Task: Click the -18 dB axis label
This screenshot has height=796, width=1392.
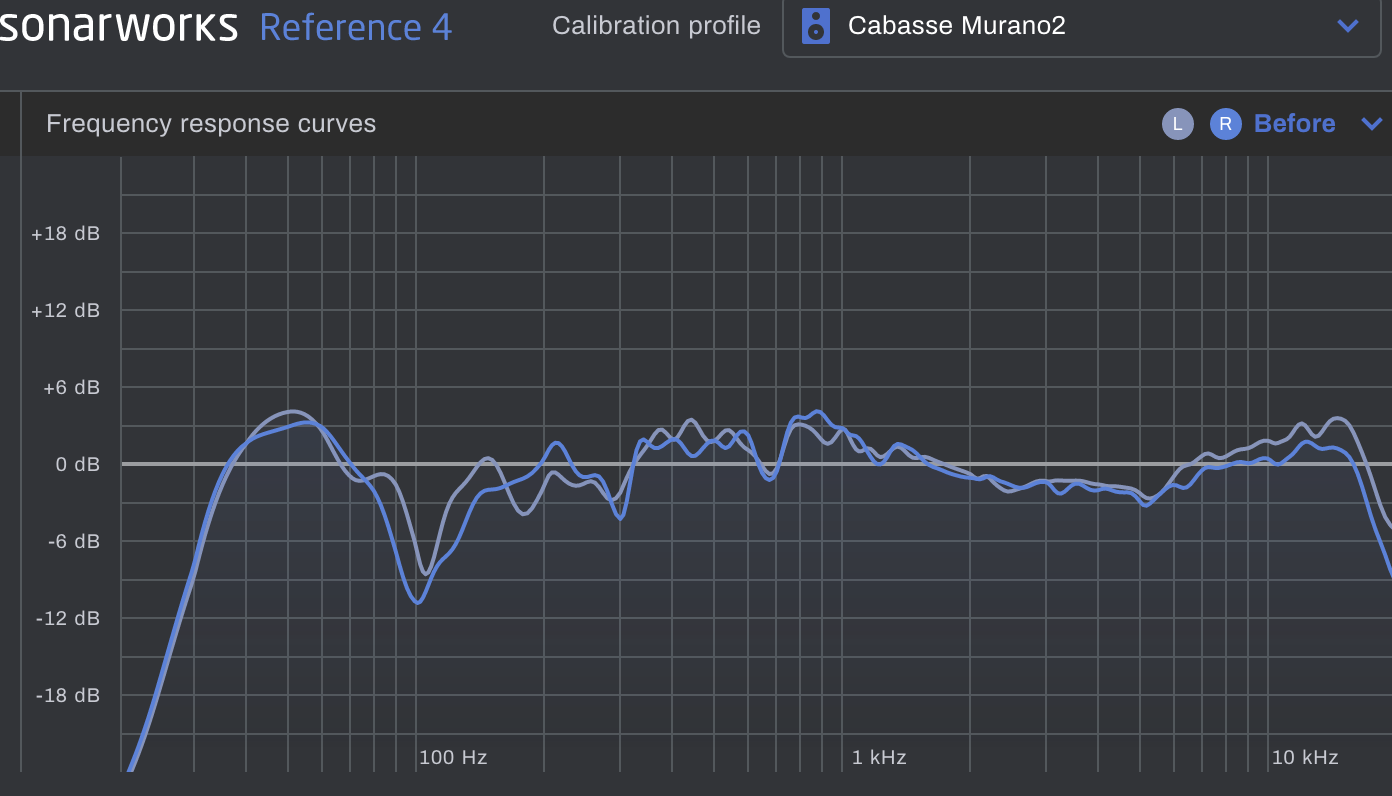Action: coord(66,695)
